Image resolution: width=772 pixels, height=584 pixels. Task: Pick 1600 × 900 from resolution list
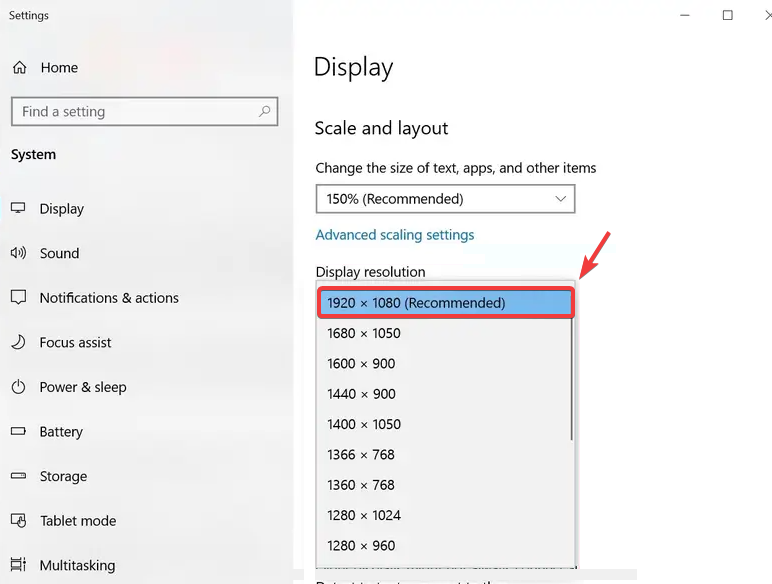coord(361,364)
